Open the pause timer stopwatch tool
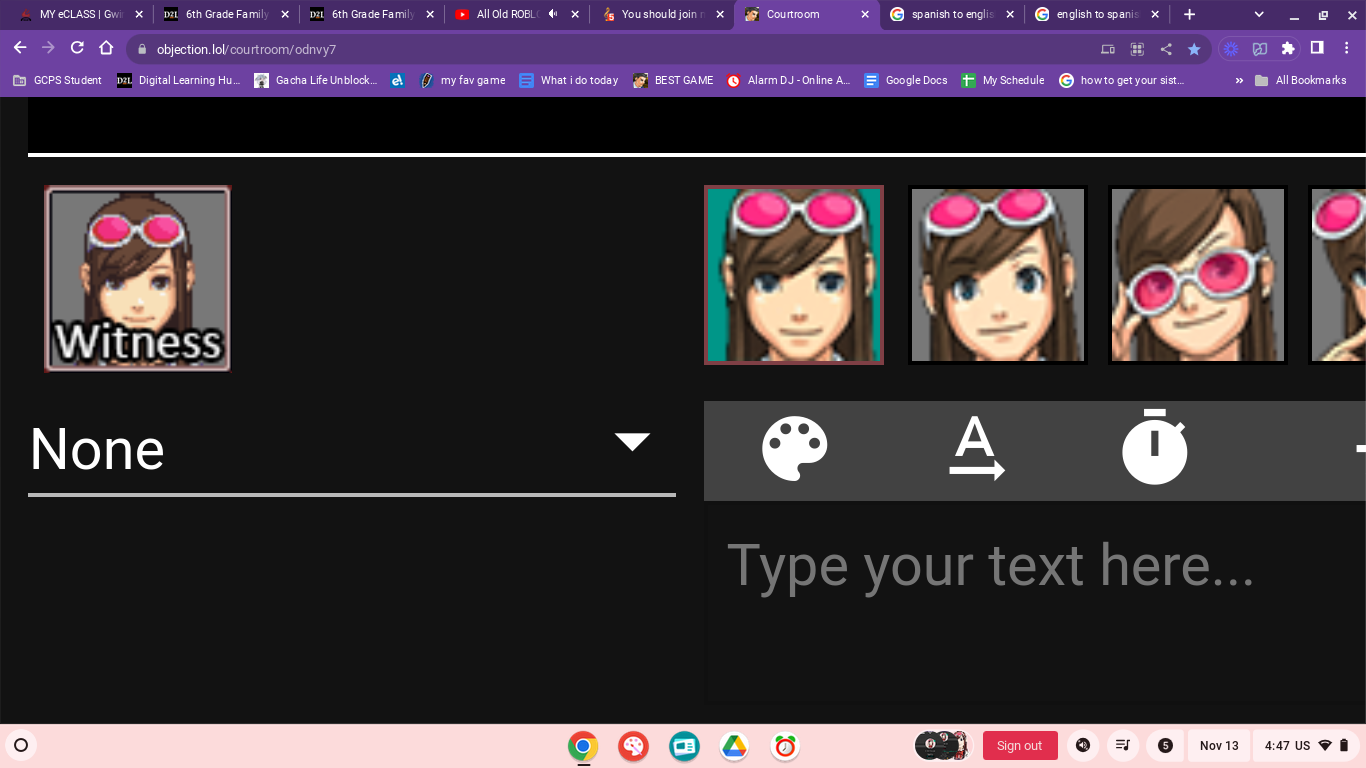 [1155, 447]
